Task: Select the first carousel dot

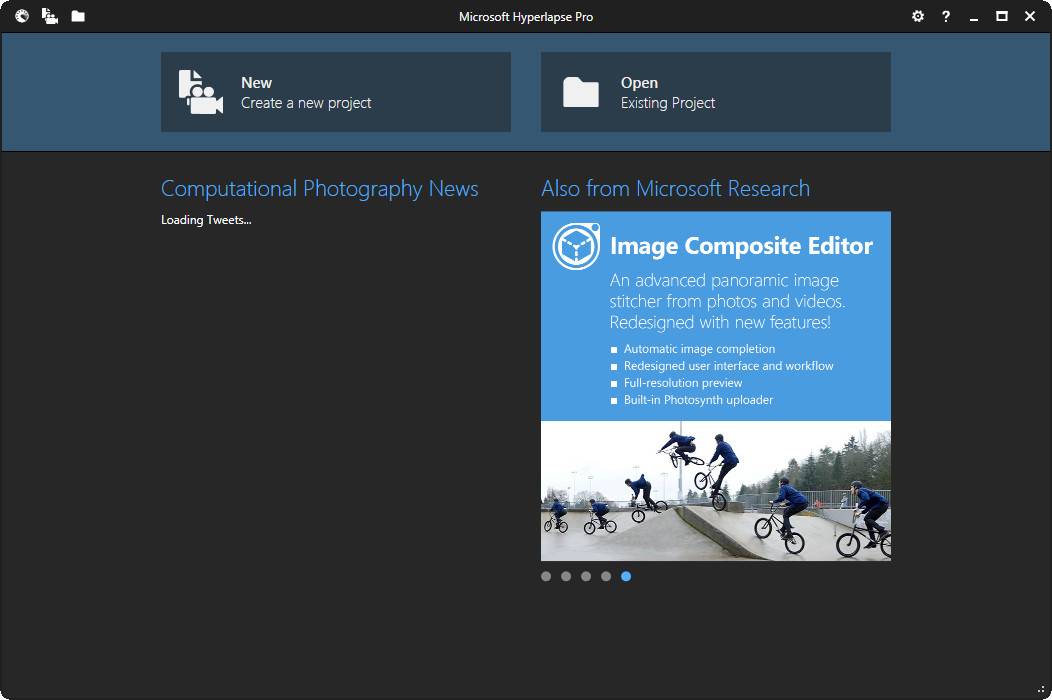Action: (x=546, y=577)
